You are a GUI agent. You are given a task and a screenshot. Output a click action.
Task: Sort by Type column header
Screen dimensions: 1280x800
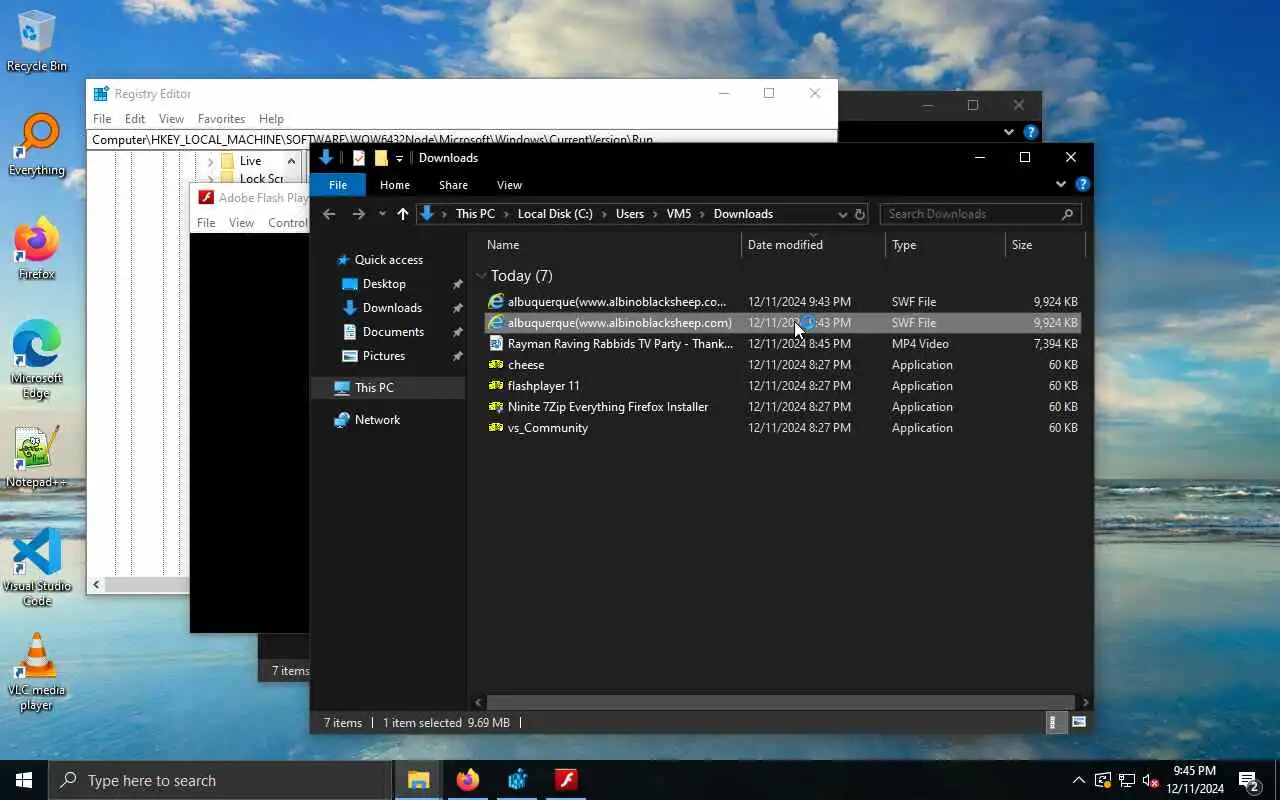pyautogui.click(x=945, y=245)
